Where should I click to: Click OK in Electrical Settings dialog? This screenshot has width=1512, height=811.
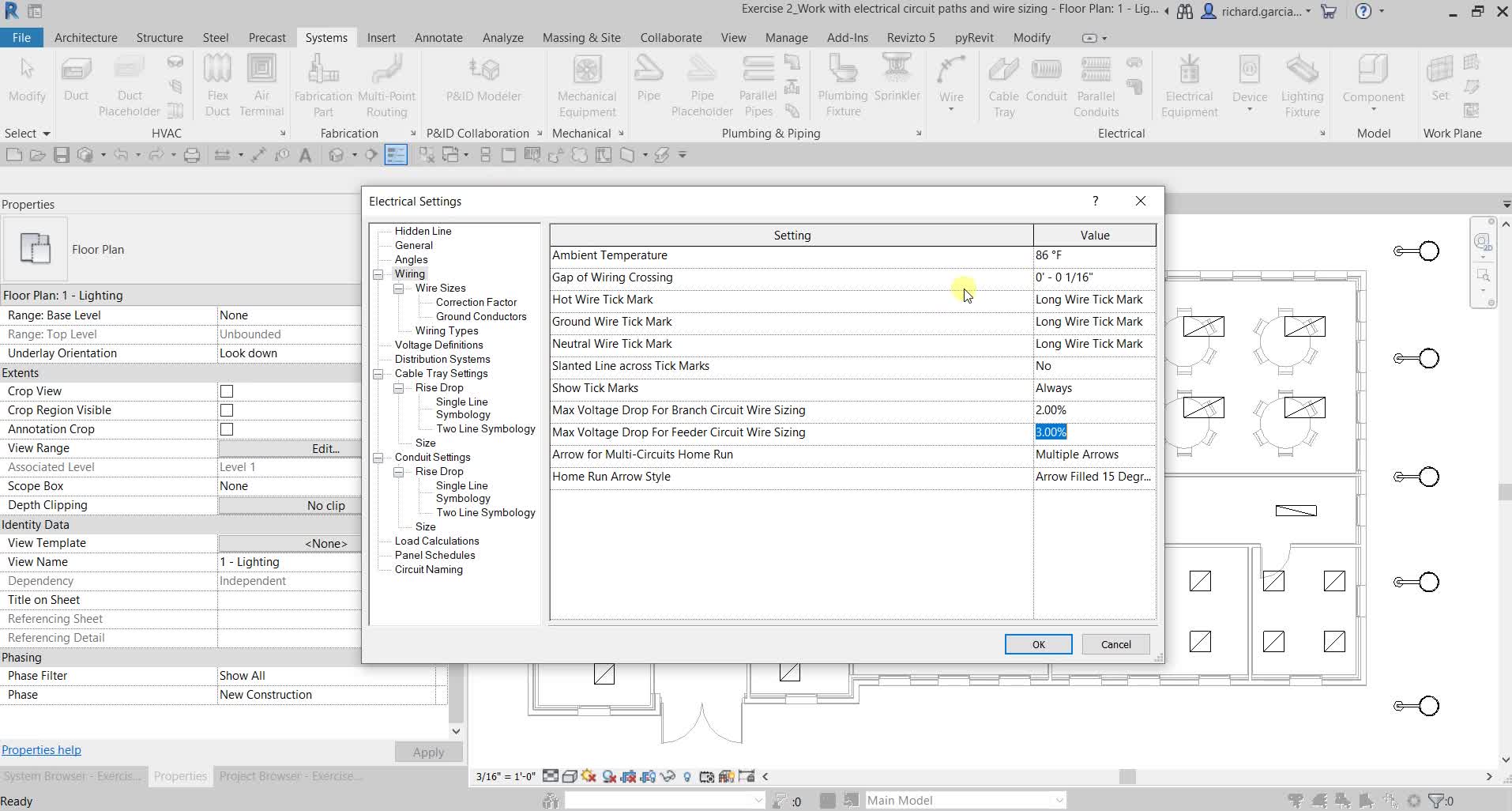point(1036,643)
